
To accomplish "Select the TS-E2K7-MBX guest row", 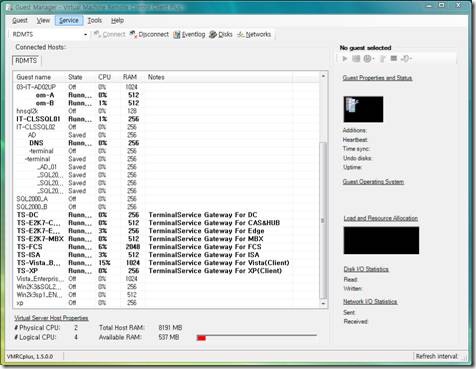I will coord(166,239).
